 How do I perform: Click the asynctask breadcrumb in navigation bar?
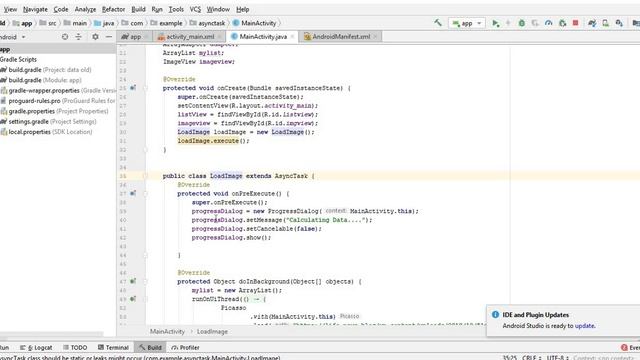point(207,23)
